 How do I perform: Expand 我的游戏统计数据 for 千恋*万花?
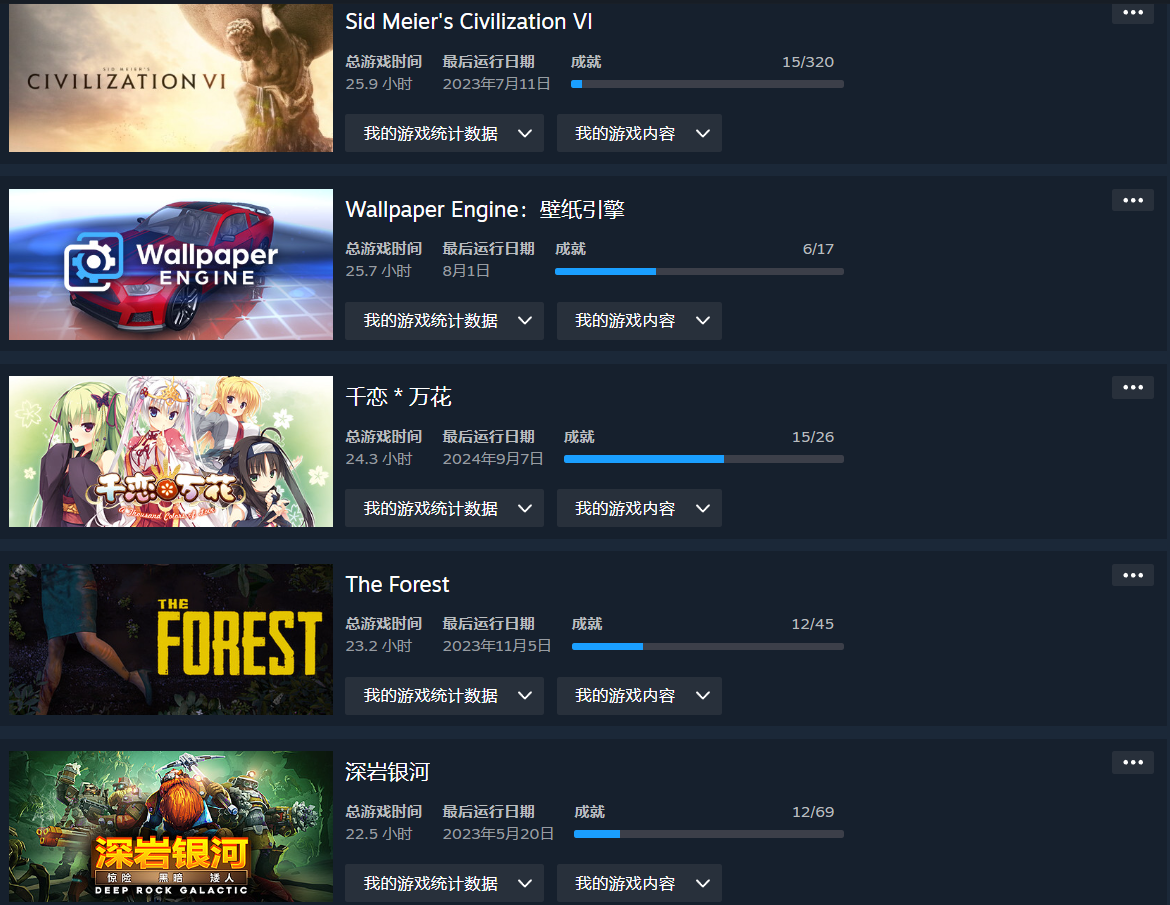pos(444,508)
